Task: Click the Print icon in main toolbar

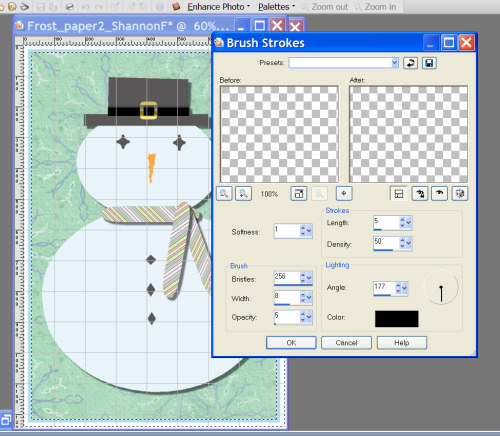Action: coord(69,7)
